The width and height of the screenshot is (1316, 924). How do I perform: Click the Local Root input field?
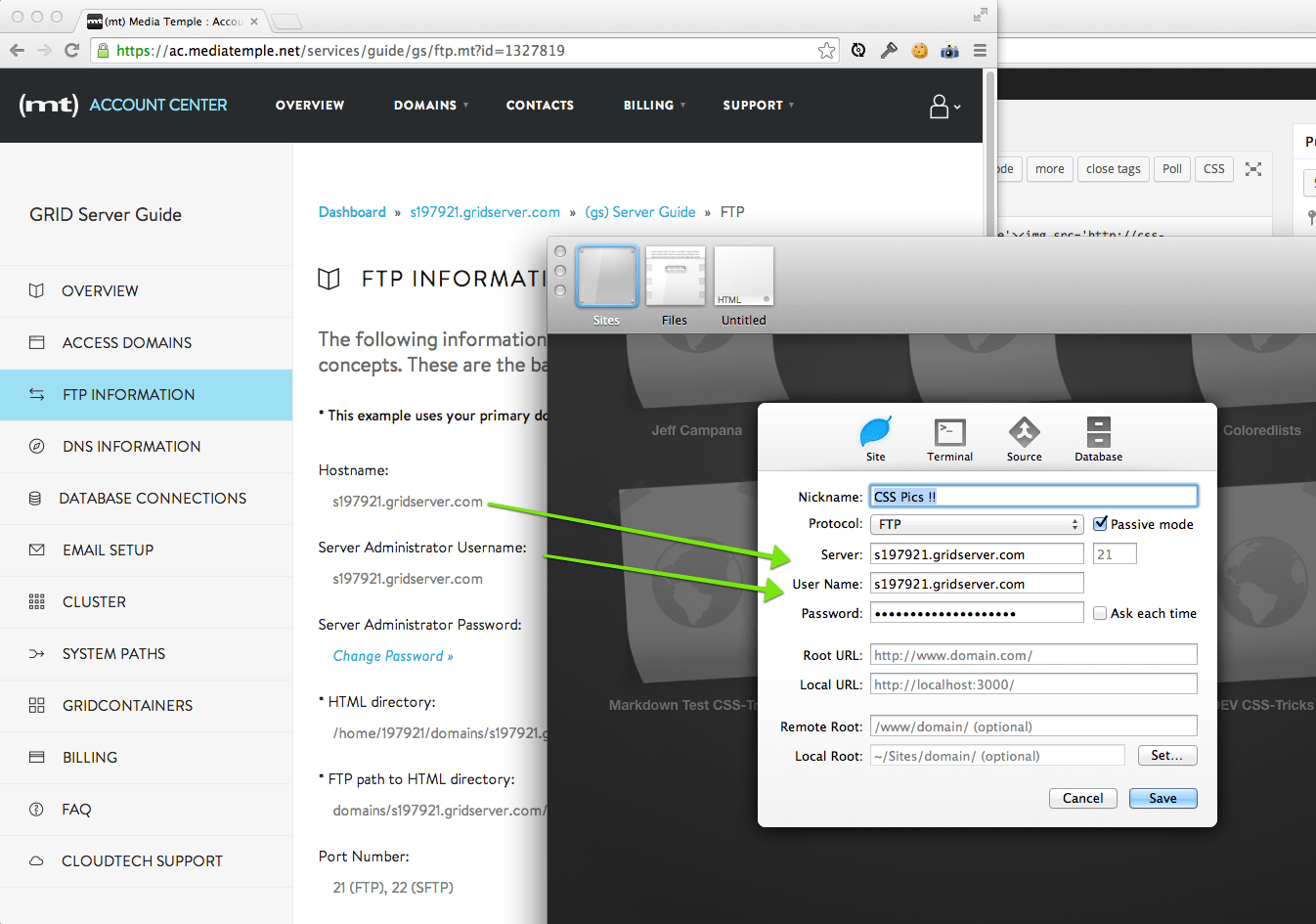pos(997,756)
